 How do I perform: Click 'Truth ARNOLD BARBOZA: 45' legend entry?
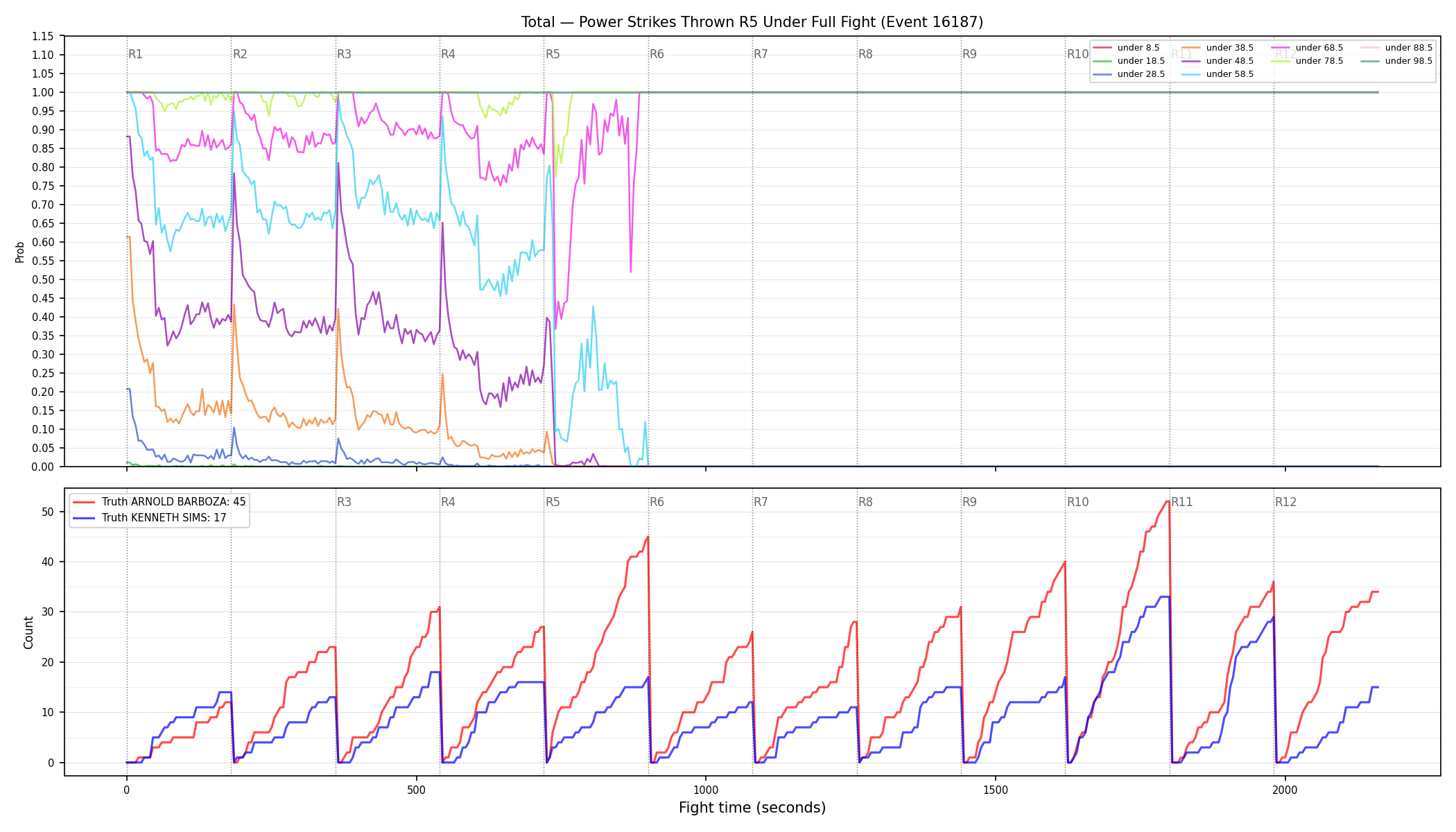[x=173, y=502]
